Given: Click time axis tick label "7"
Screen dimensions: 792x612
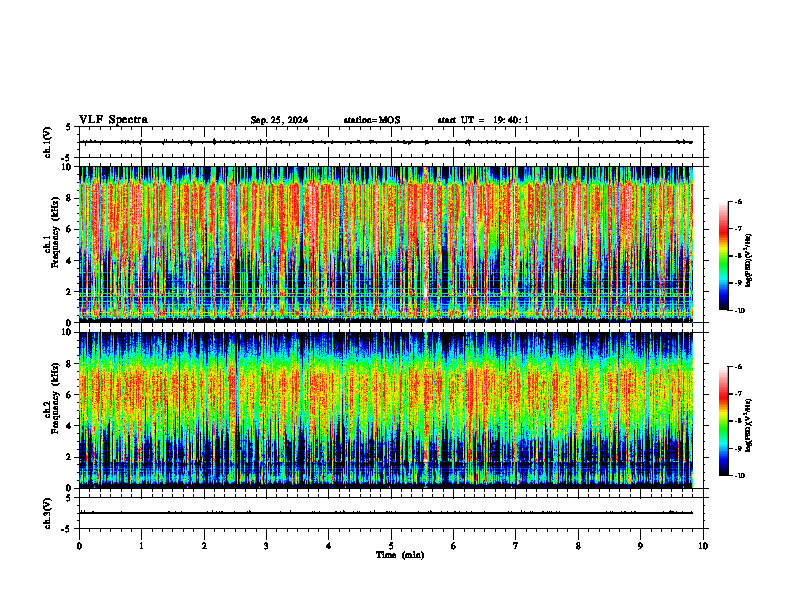Looking at the screenshot, I should pos(516,546).
